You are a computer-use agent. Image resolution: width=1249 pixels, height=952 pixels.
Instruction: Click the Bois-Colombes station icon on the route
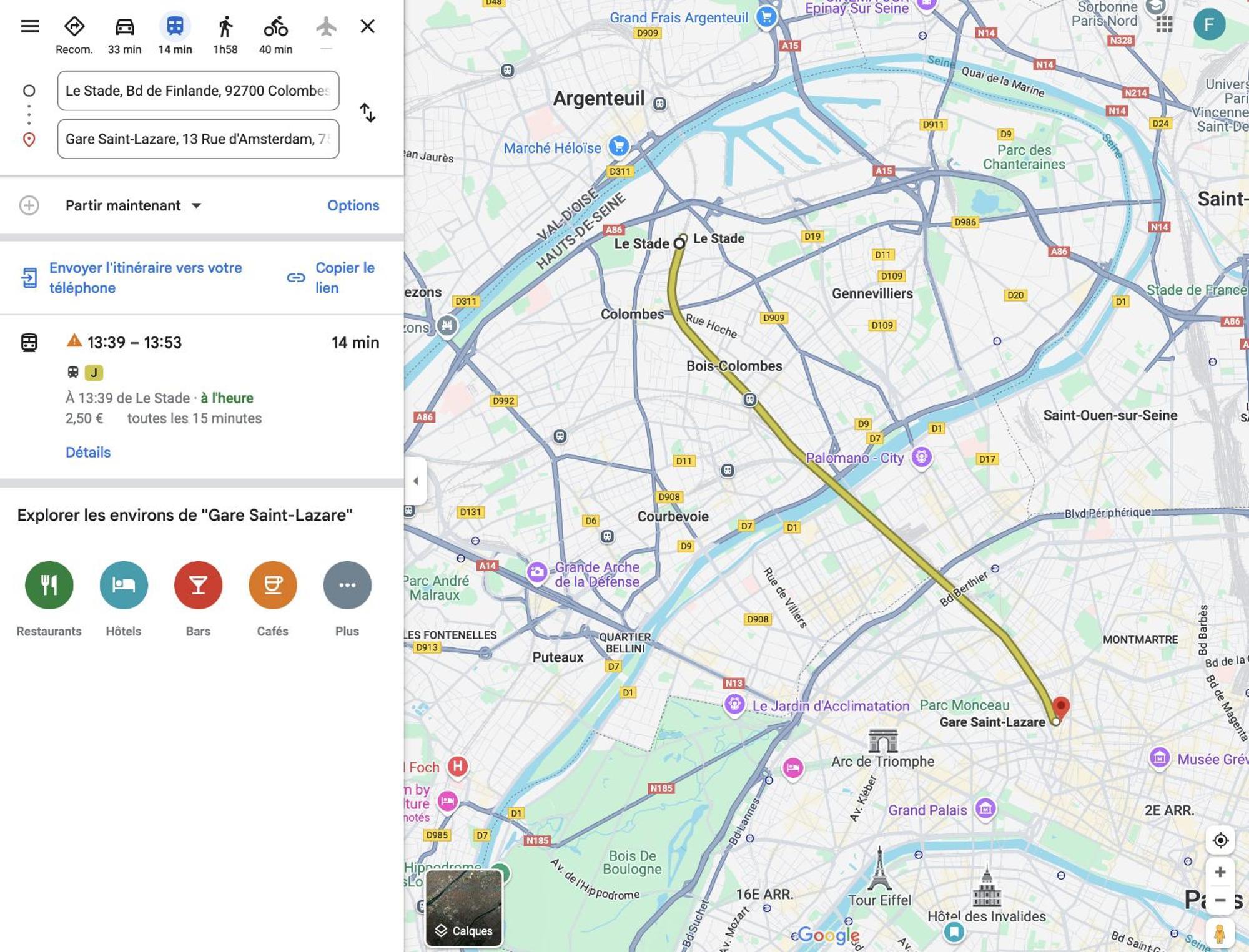(750, 400)
